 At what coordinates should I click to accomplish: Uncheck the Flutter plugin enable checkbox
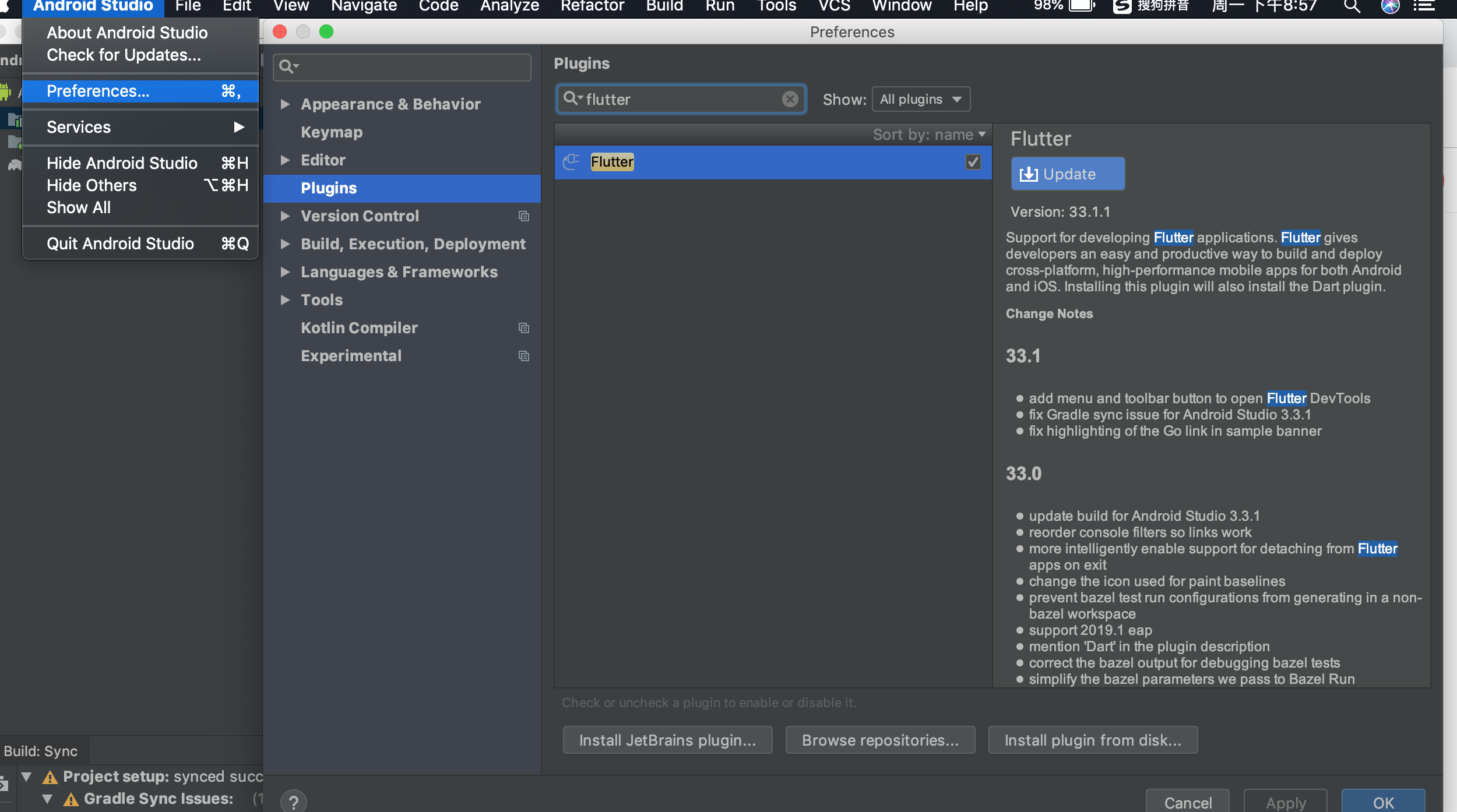[x=973, y=161]
